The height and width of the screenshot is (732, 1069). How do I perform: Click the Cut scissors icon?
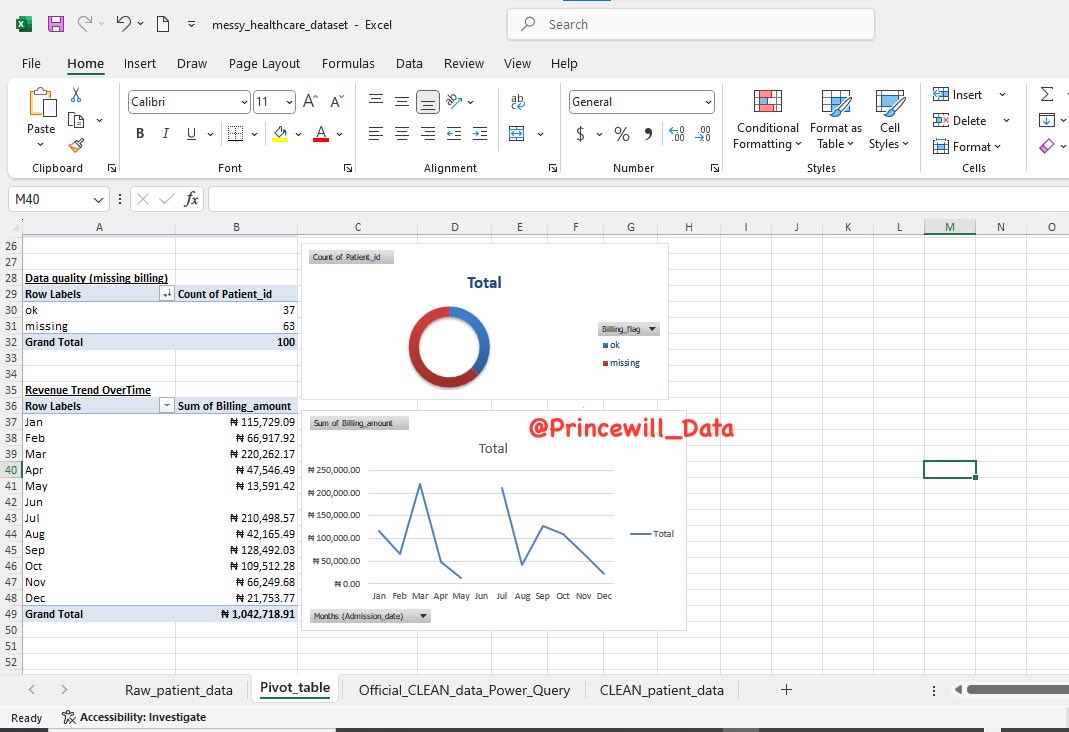pyautogui.click(x=76, y=95)
